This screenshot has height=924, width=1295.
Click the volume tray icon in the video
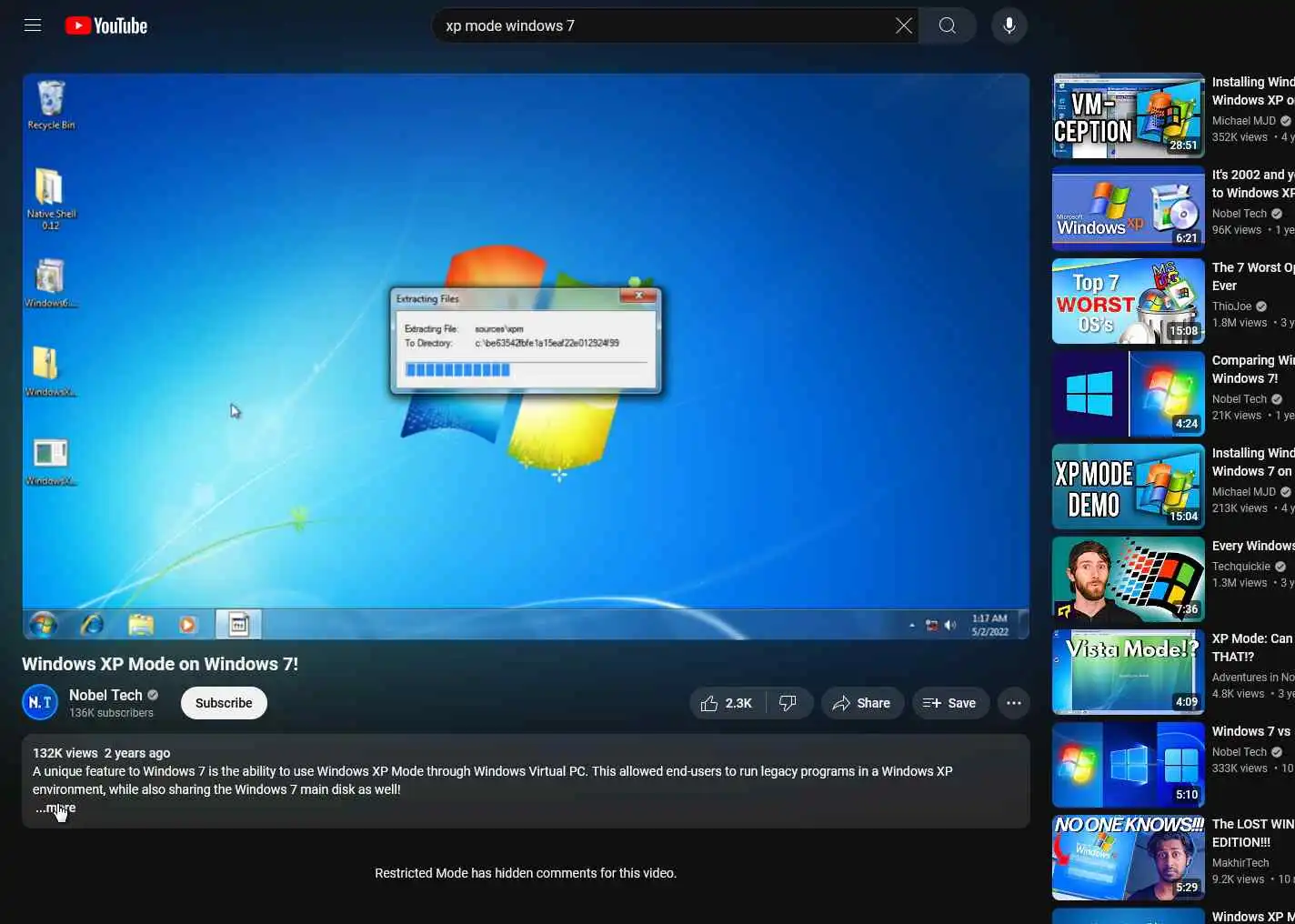click(950, 625)
